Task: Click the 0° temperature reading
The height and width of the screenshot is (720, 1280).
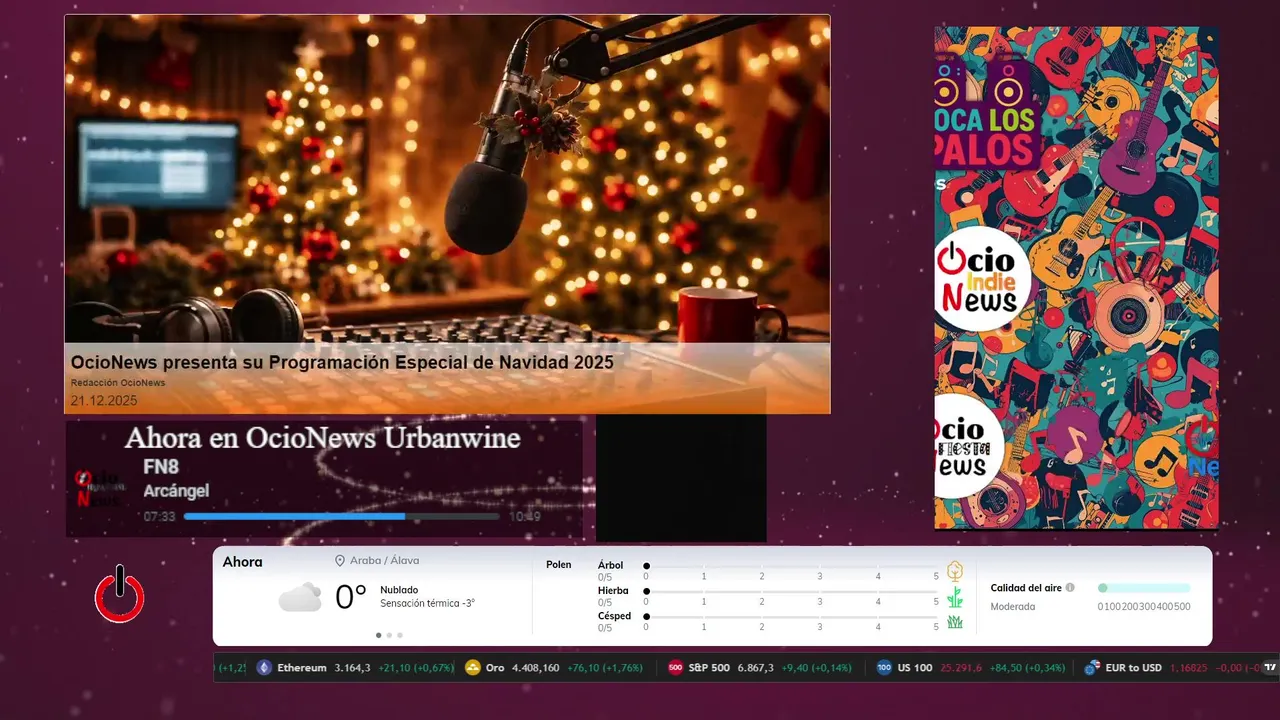Action: tap(351, 598)
